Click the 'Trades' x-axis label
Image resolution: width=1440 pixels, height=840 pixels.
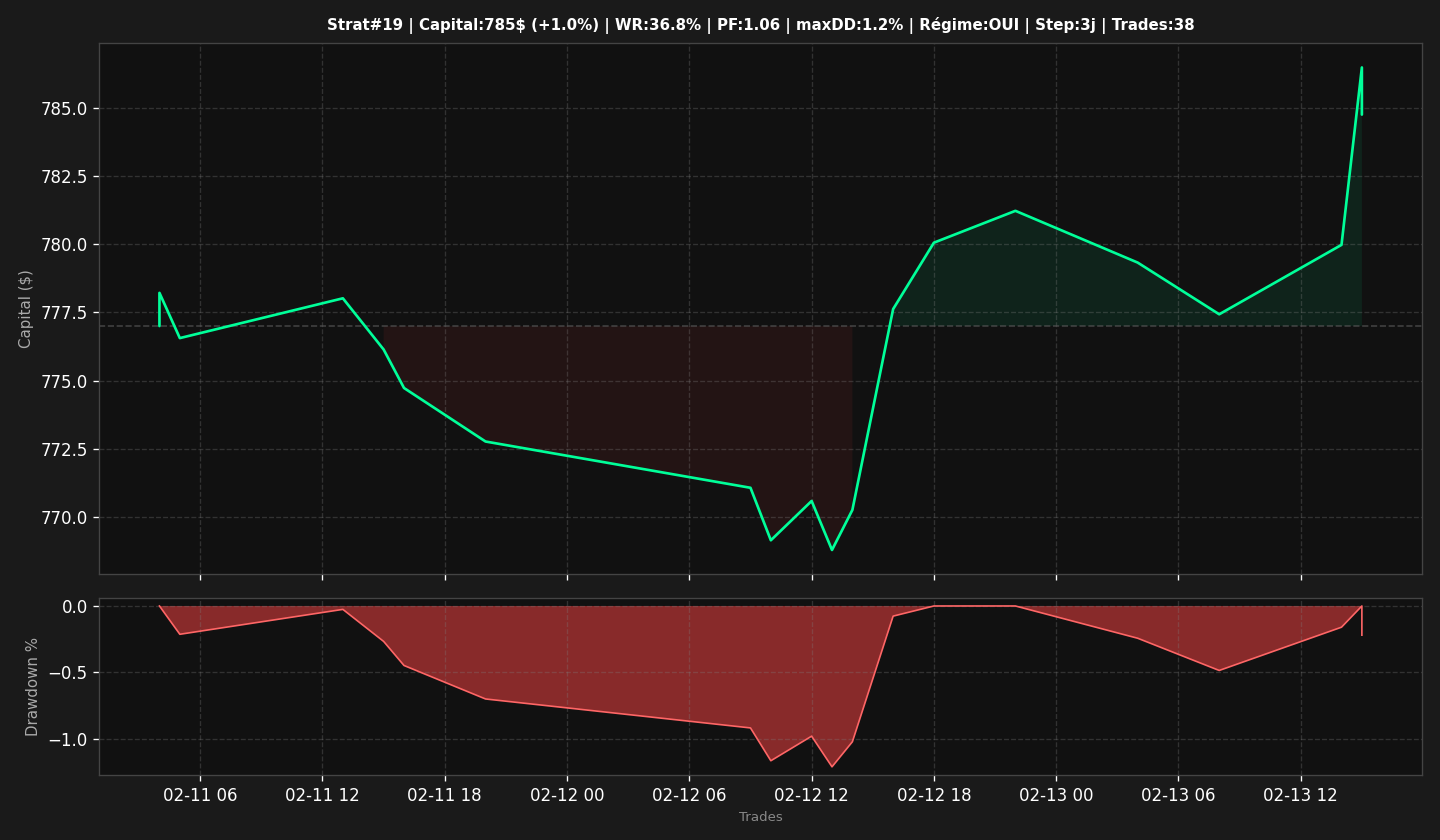coord(760,817)
